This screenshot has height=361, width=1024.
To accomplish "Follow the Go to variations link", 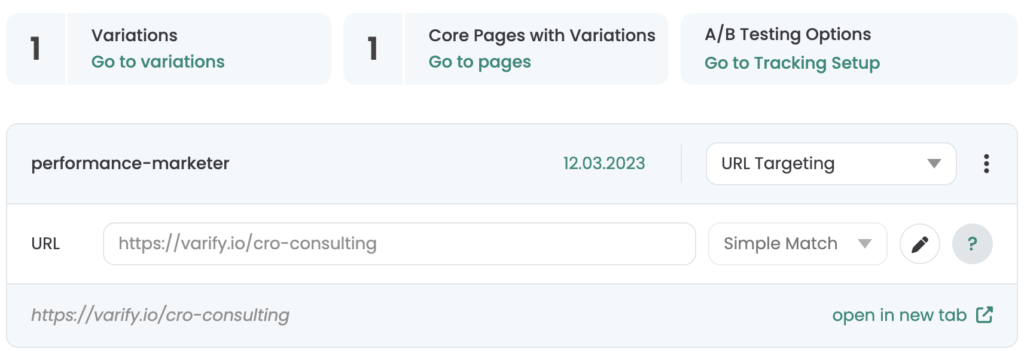I will click(x=157, y=62).
